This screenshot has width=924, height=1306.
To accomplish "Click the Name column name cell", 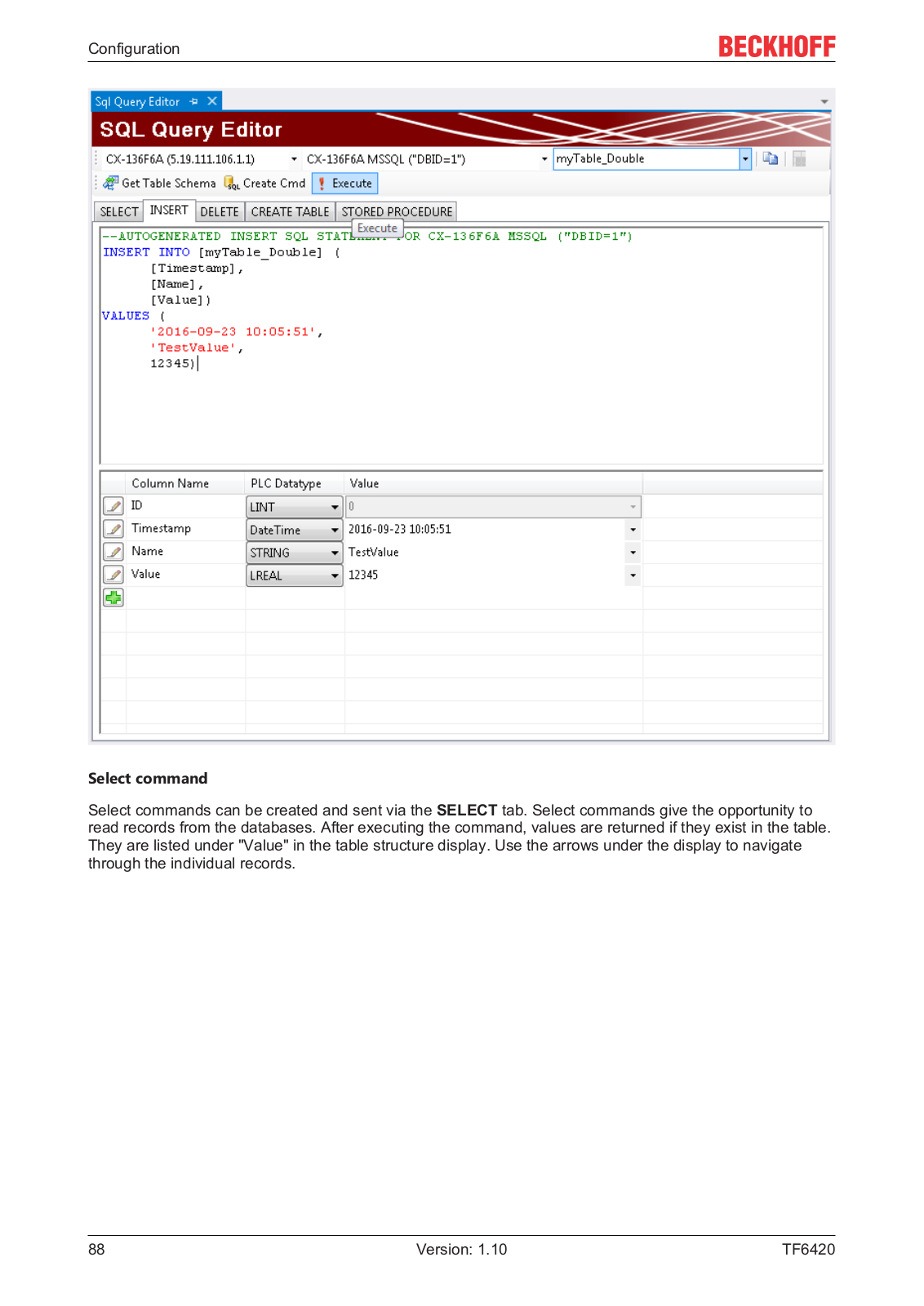I will 185,552.
